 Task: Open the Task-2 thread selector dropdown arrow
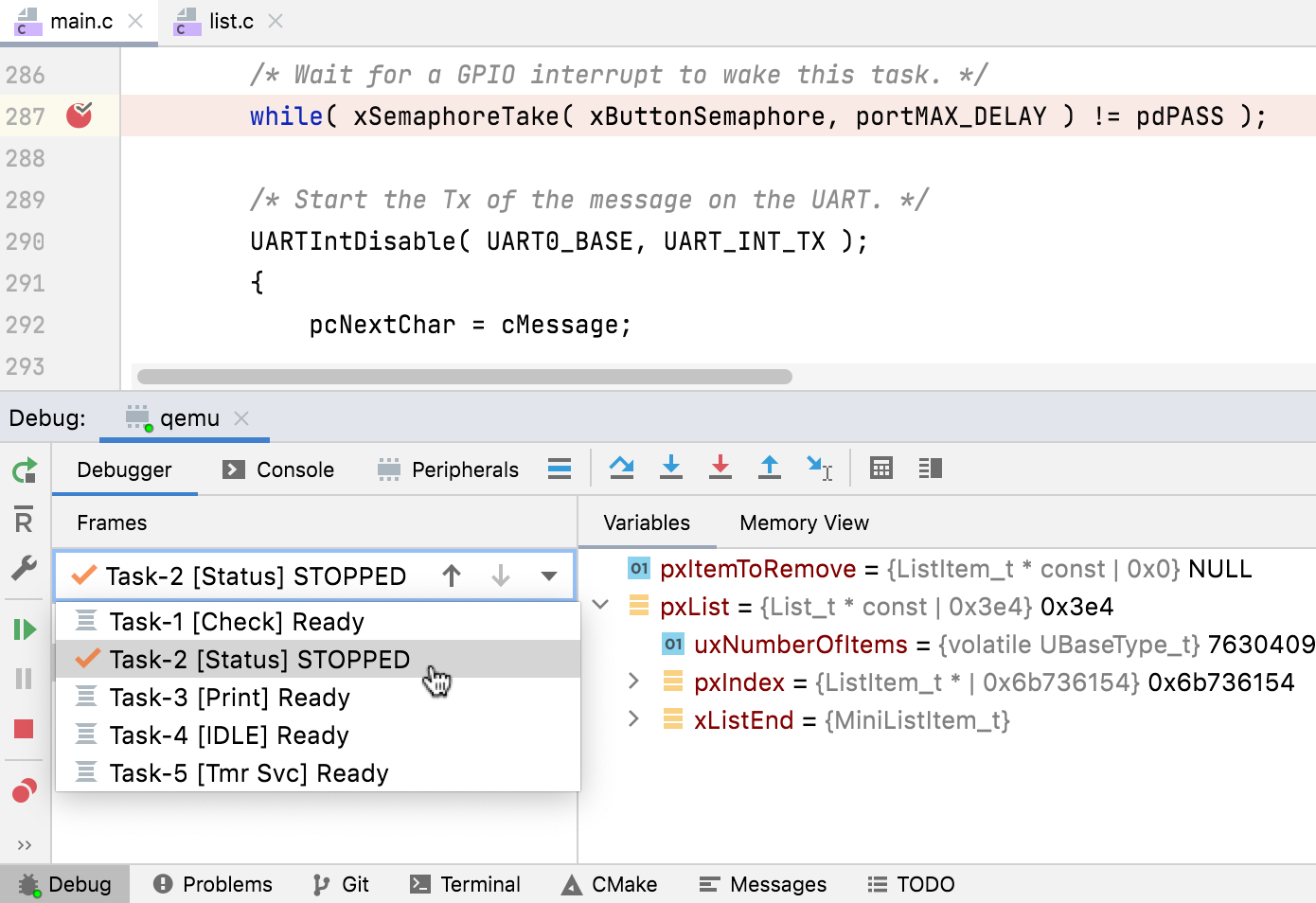[549, 575]
